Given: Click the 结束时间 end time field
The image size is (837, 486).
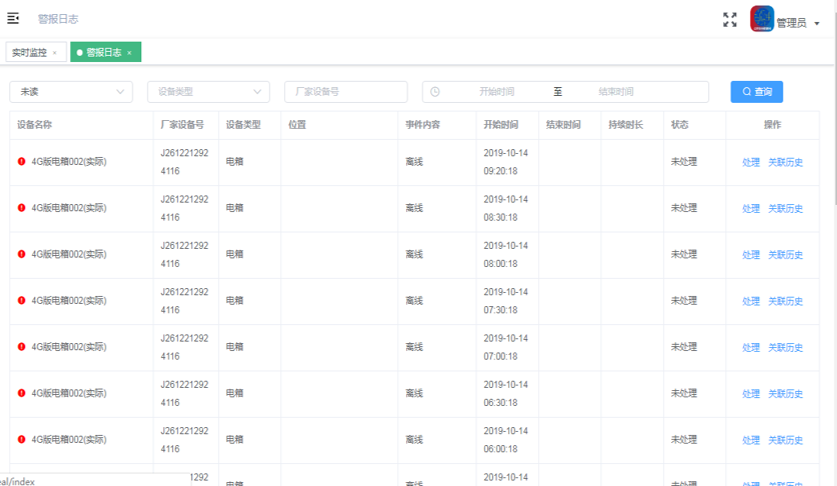Looking at the screenshot, I should pyautogui.click(x=616, y=92).
